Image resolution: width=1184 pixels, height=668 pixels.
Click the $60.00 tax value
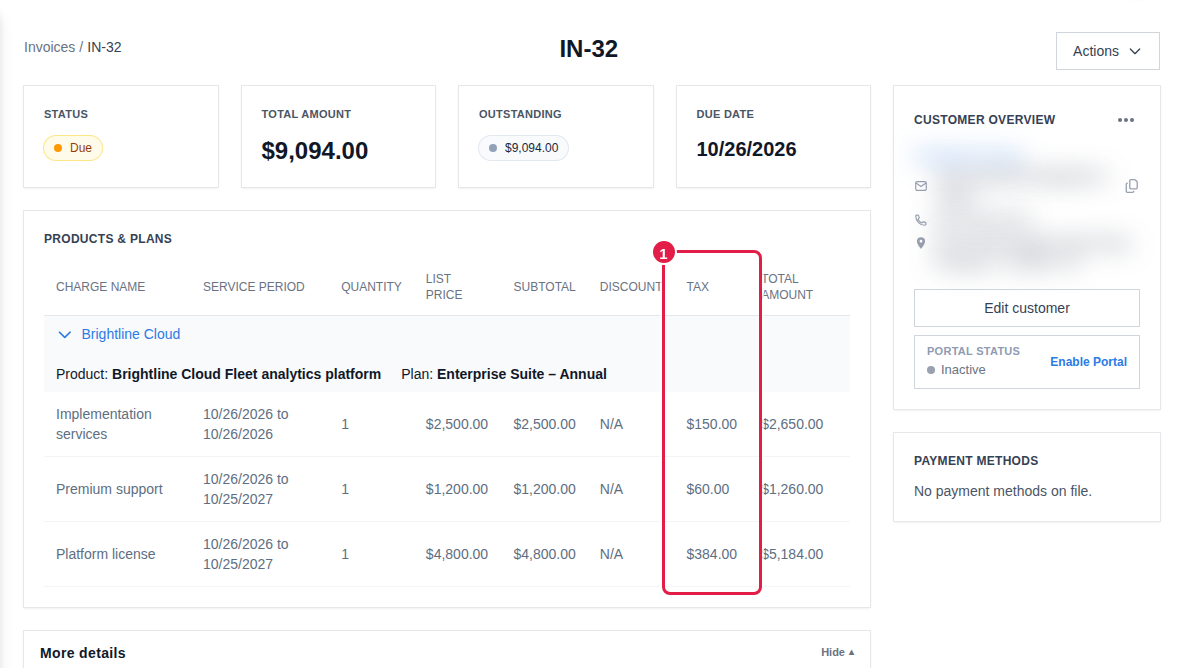coord(708,489)
